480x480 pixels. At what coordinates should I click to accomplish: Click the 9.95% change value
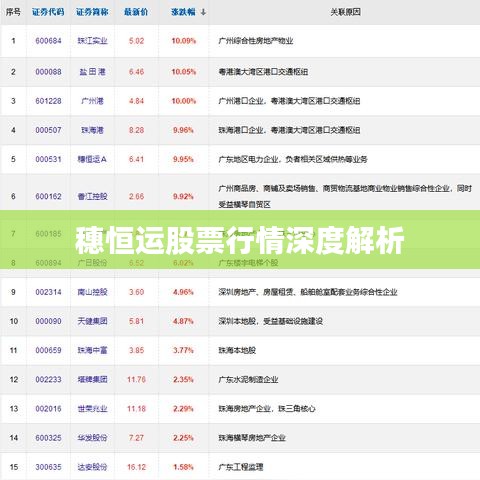183,159
